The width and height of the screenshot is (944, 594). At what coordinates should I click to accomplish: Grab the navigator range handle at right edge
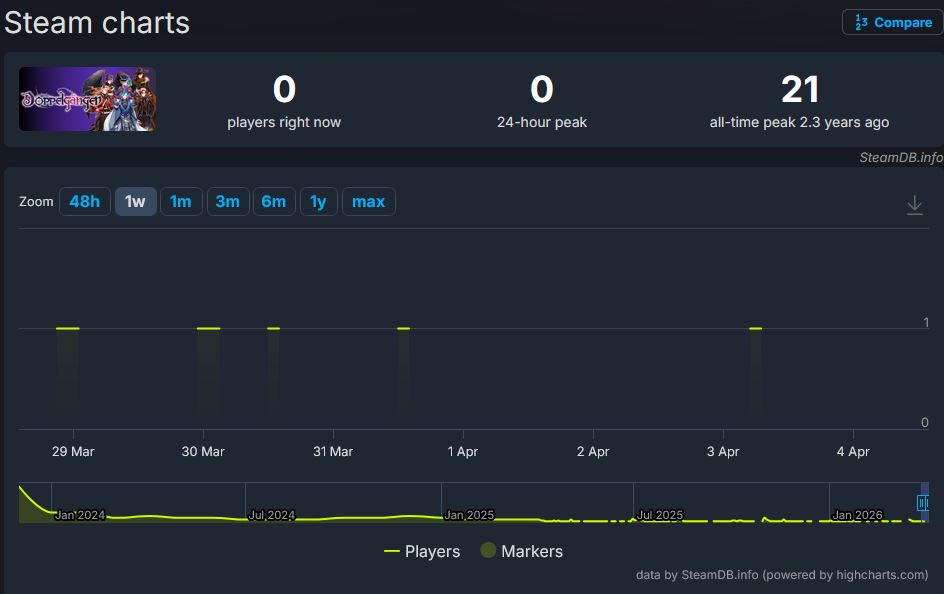pos(922,503)
